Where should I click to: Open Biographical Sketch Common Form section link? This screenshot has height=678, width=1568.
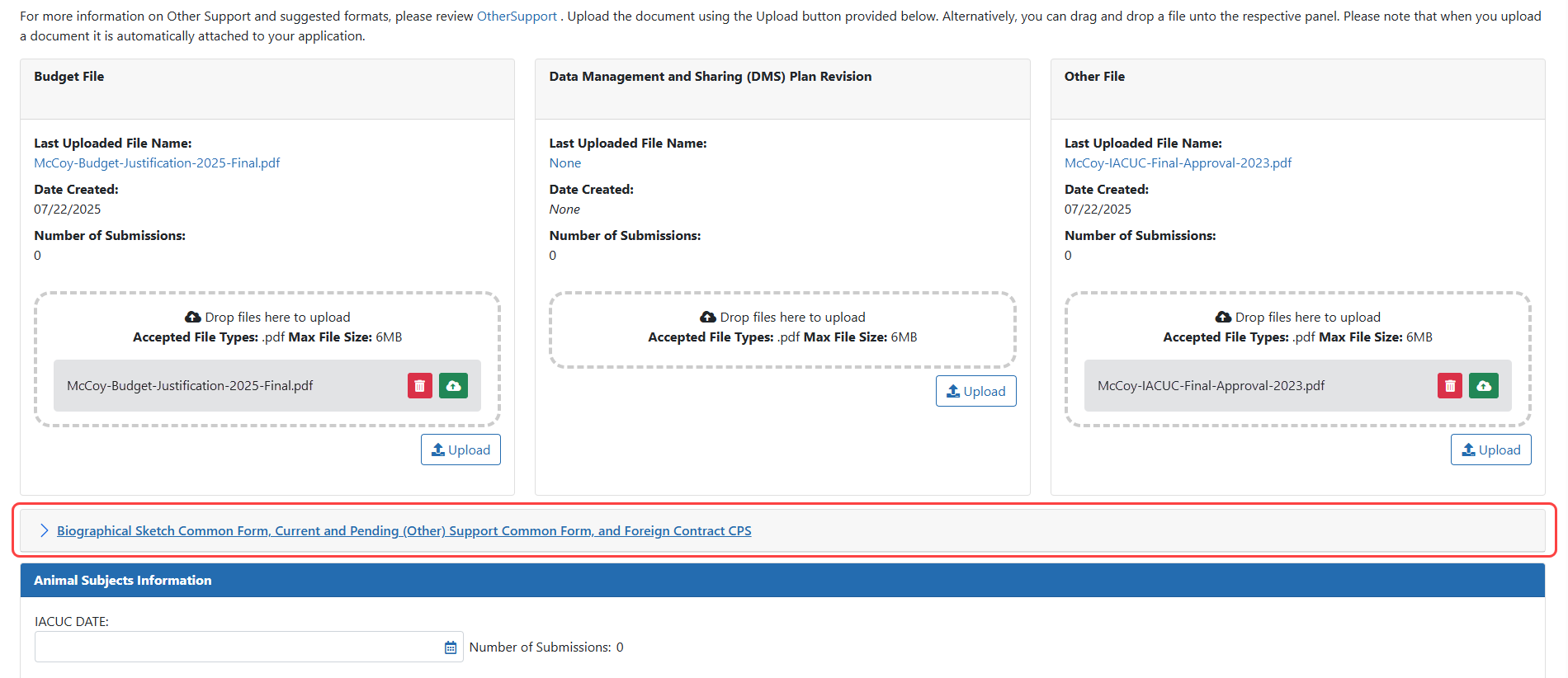pos(404,531)
